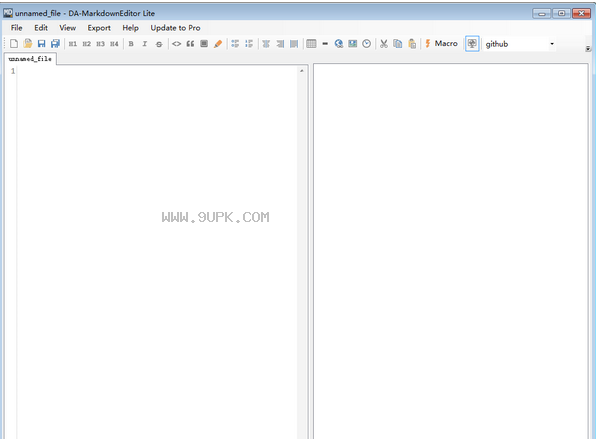This screenshot has height=439, width=596.
Task: Insert date and time with the clock icon
Action: point(366,44)
